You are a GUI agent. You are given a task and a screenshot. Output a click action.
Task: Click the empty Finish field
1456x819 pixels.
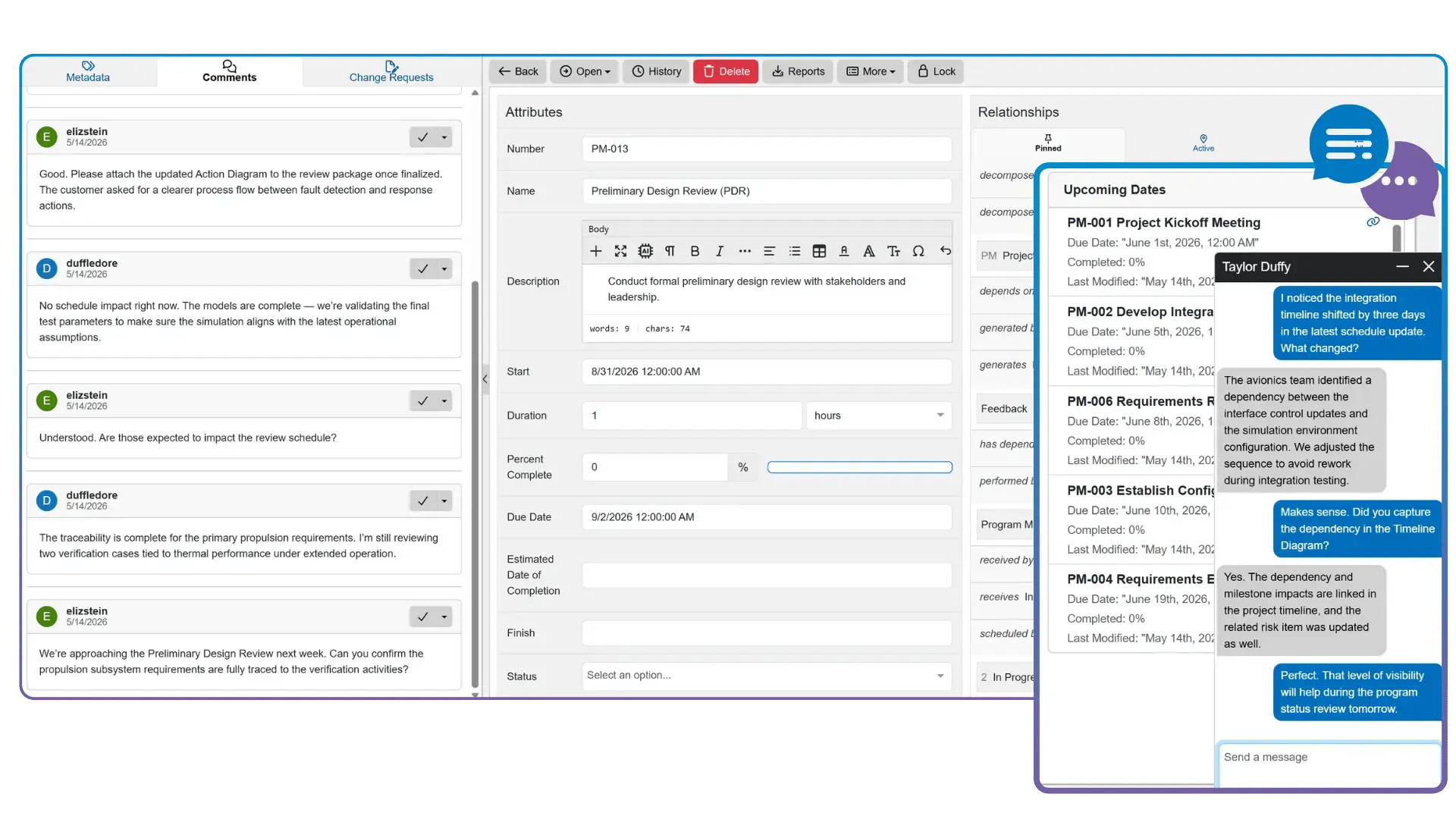767,633
